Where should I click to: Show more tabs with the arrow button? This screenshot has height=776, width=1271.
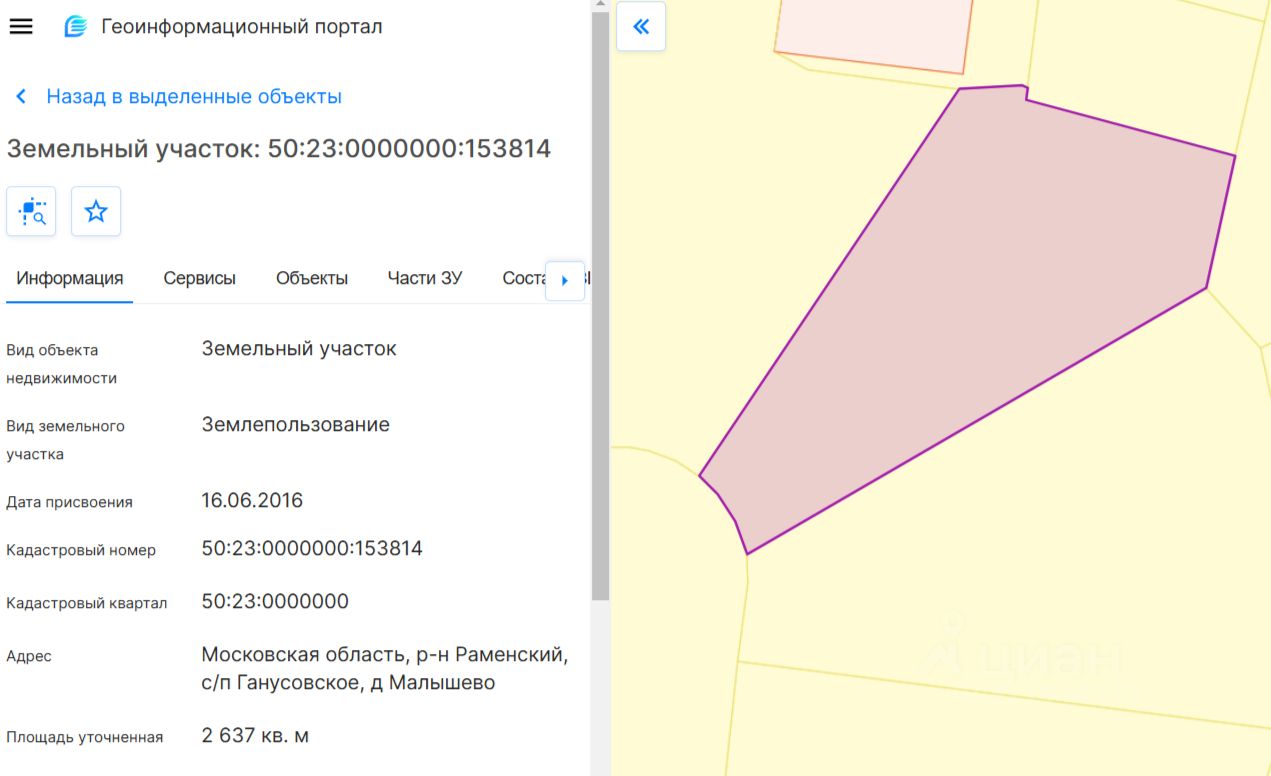(x=565, y=281)
